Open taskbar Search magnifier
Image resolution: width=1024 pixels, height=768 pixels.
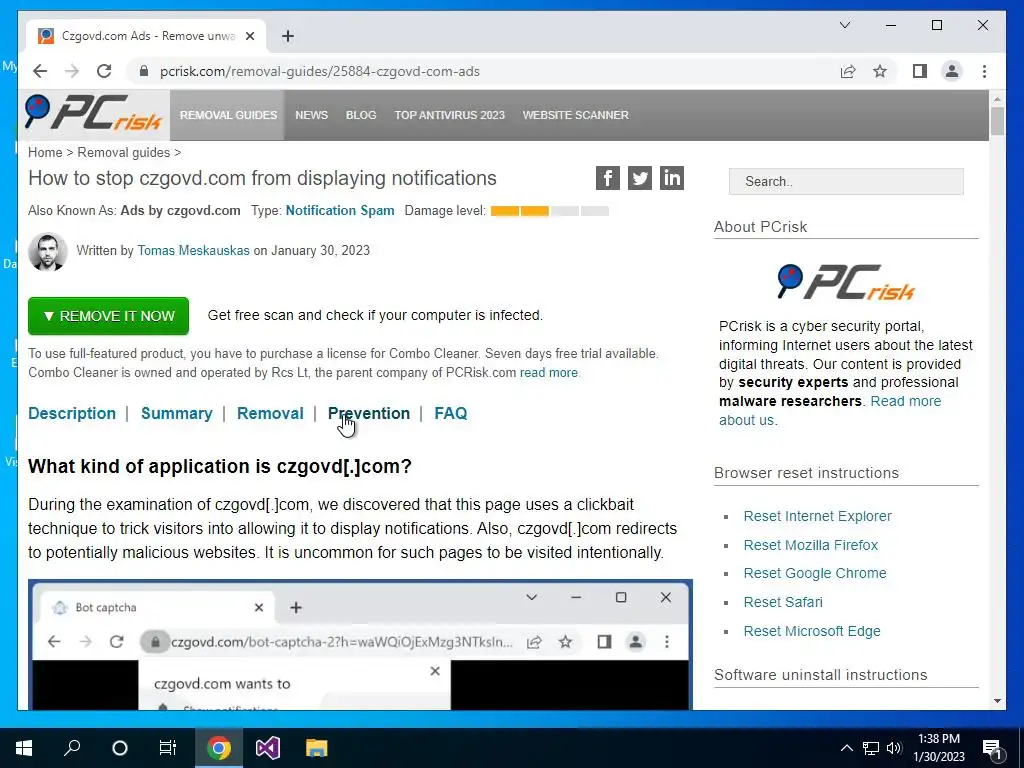pos(72,748)
